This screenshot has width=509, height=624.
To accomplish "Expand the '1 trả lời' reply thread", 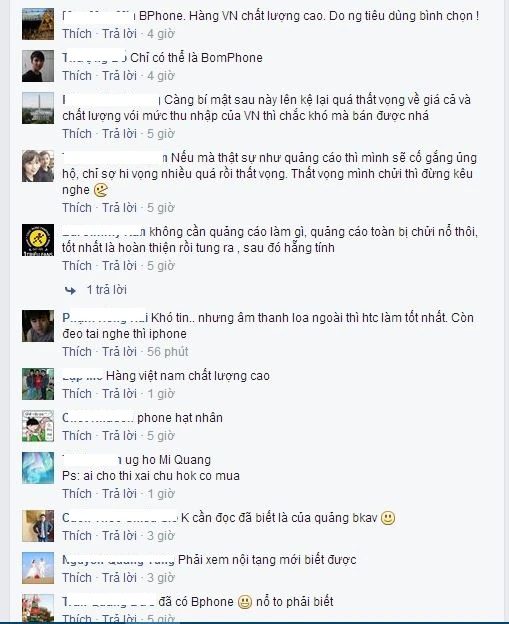I will tap(107, 290).
